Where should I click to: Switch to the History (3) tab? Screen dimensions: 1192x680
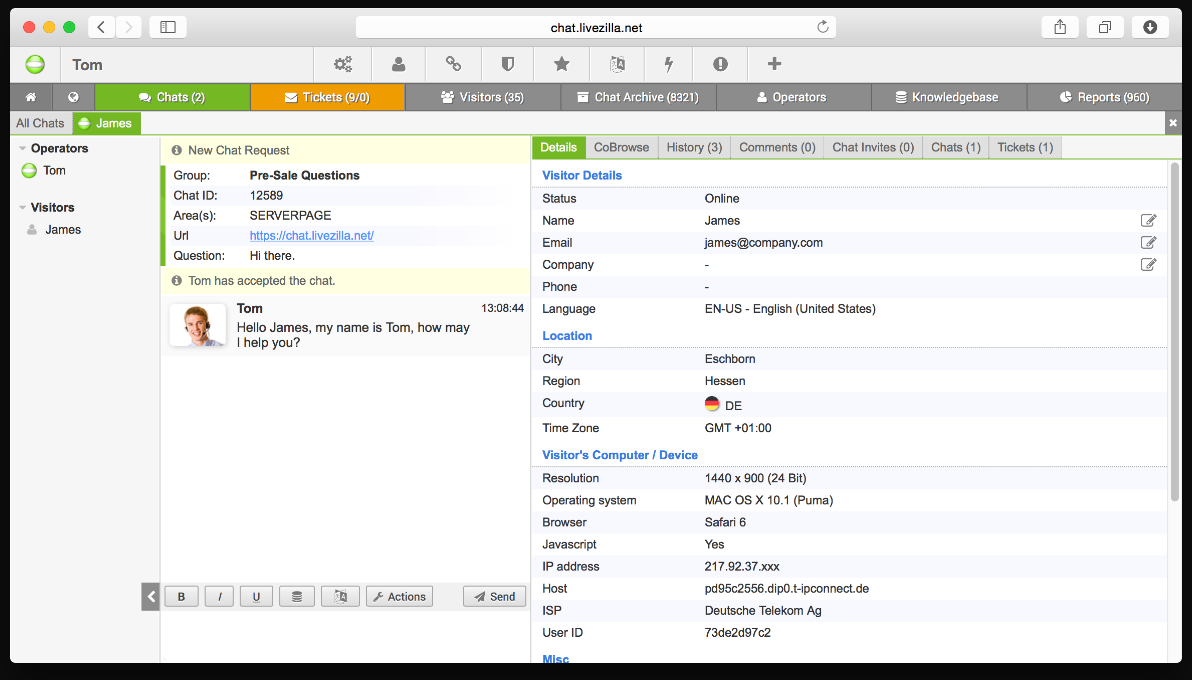694,147
